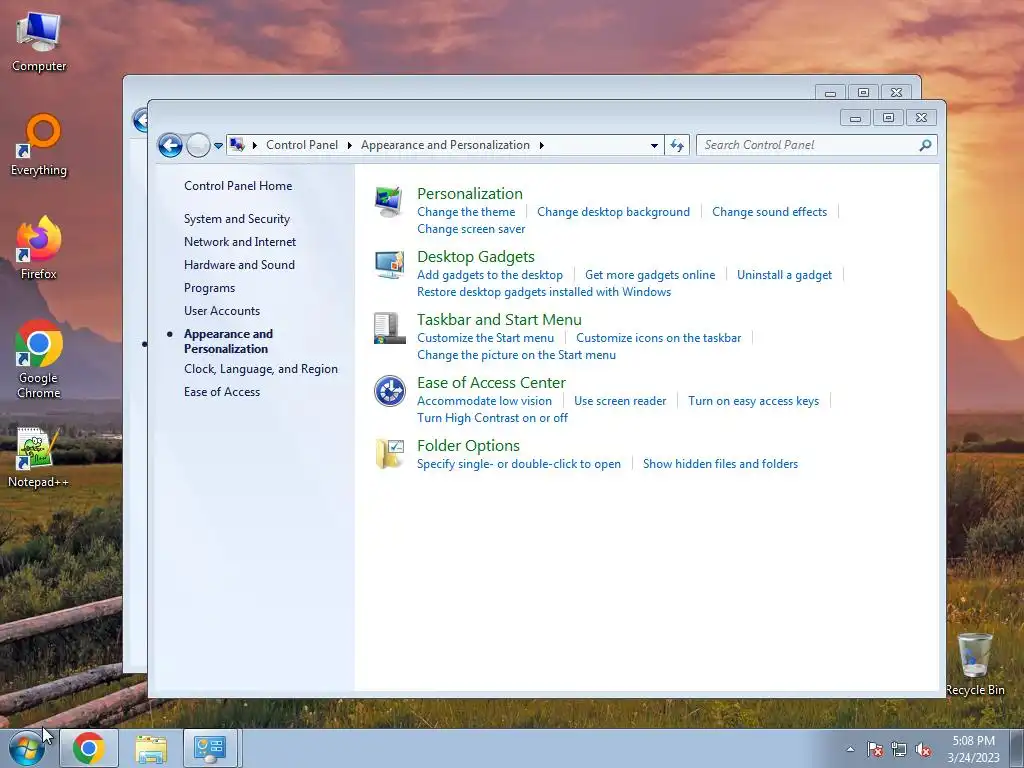
Task: Click the Control Panel taskbar button
Action: click(210, 748)
